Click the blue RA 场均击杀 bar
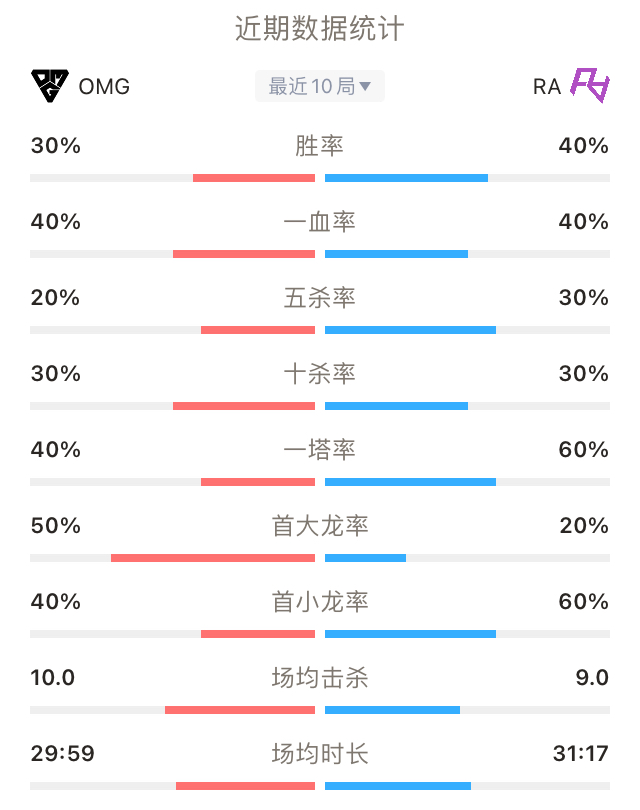Image resolution: width=640 pixels, height=810 pixels. tap(393, 710)
